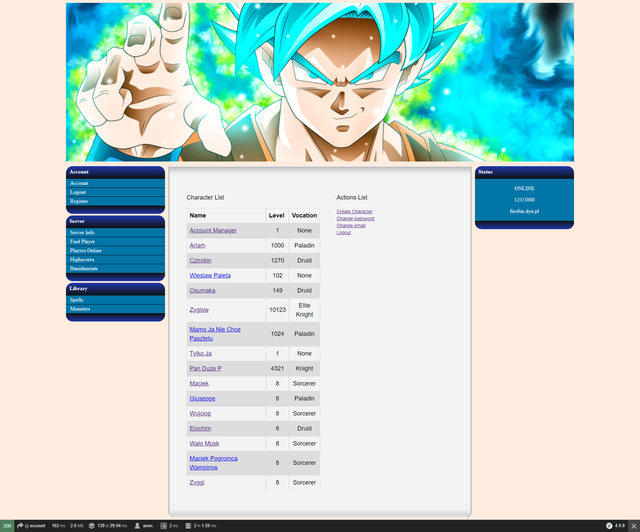640x532 pixels.
Task: Open Players Online list
Action: click(86, 250)
